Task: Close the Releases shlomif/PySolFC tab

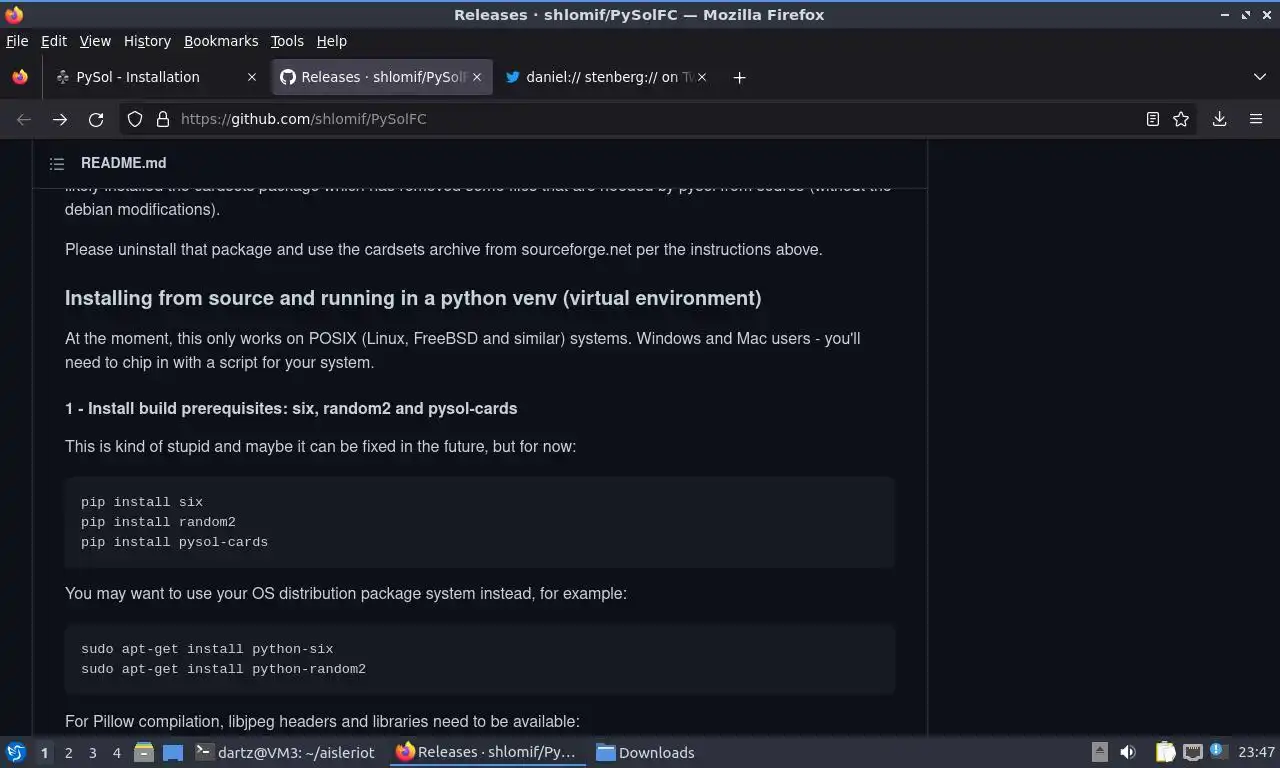Action: tap(477, 77)
